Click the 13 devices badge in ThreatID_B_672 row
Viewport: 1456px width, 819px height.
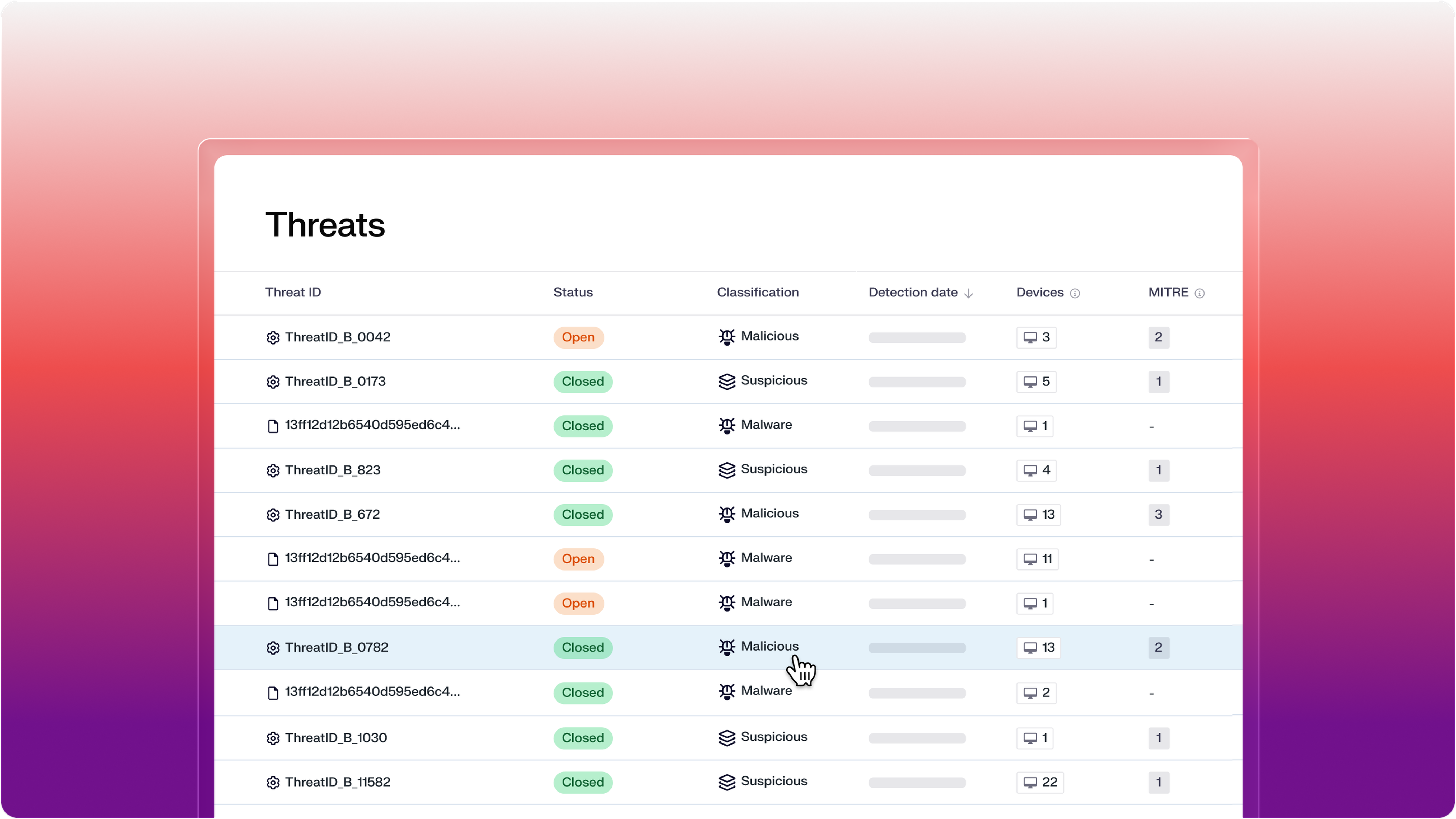tap(1038, 515)
